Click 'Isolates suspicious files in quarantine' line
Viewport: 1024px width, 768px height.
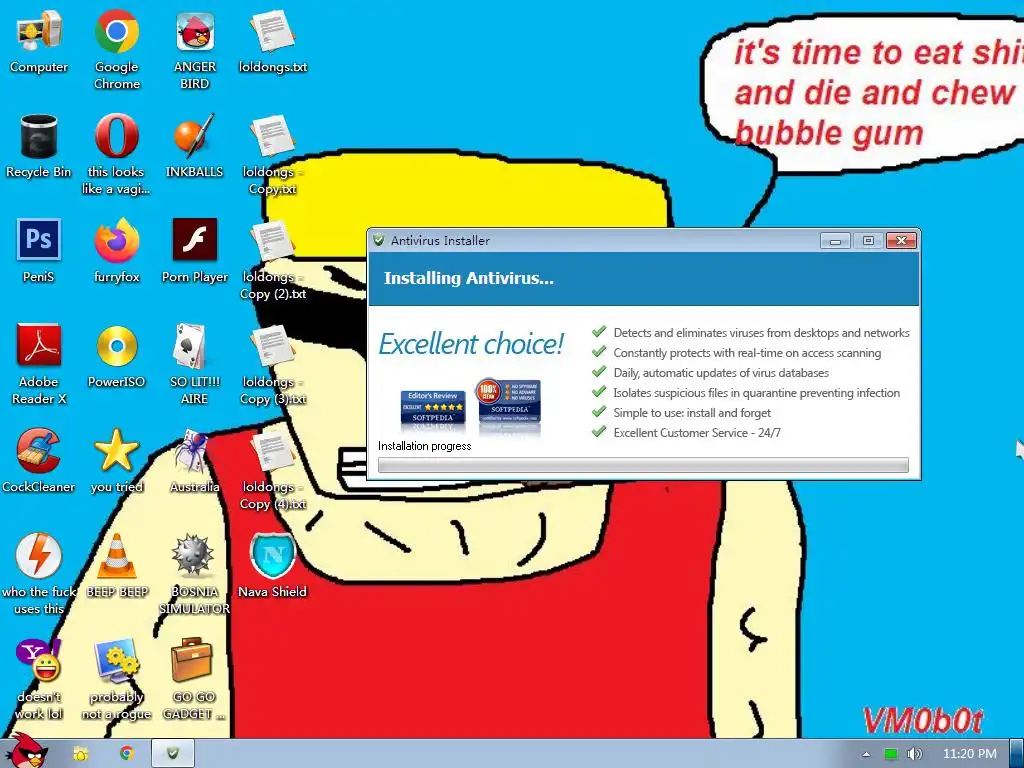(x=756, y=393)
